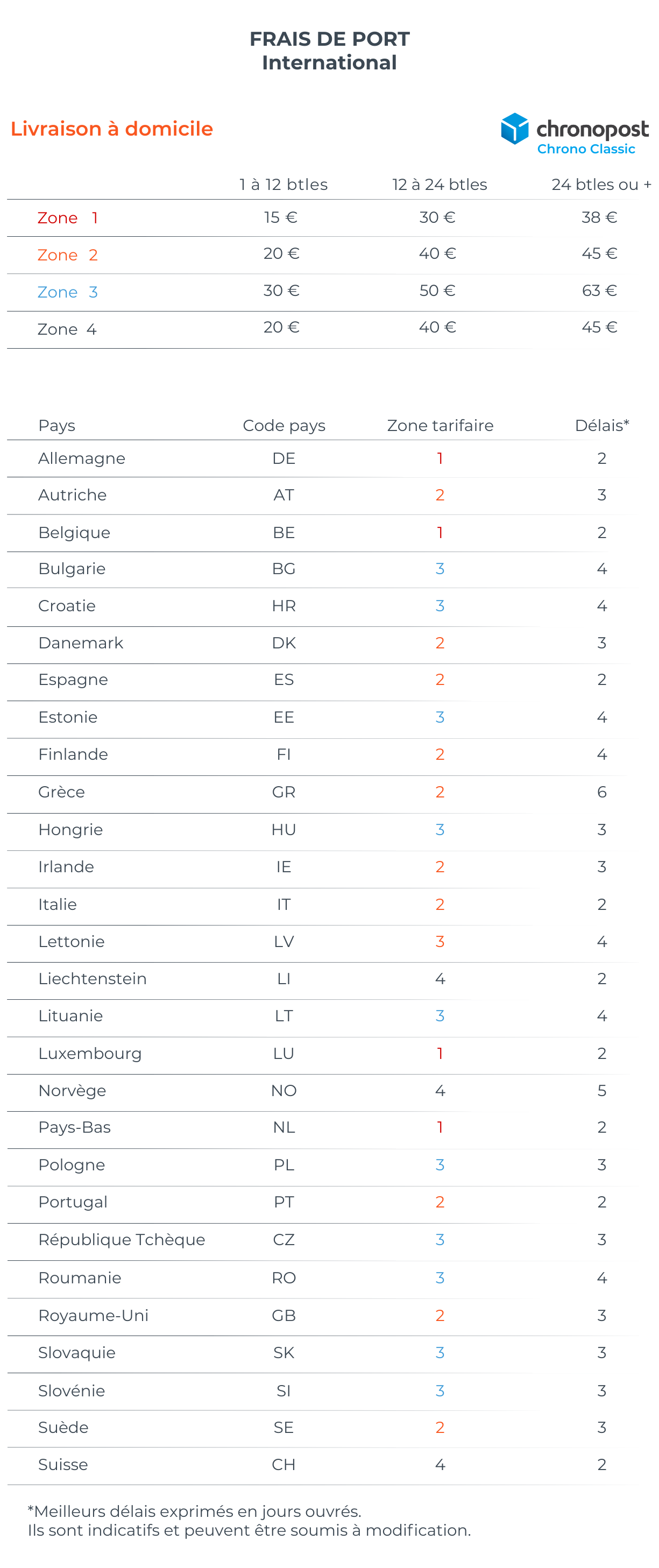Screen dimensions: 659x1568
Task: Click the 63 € price for Zone 3
Action: [599, 291]
